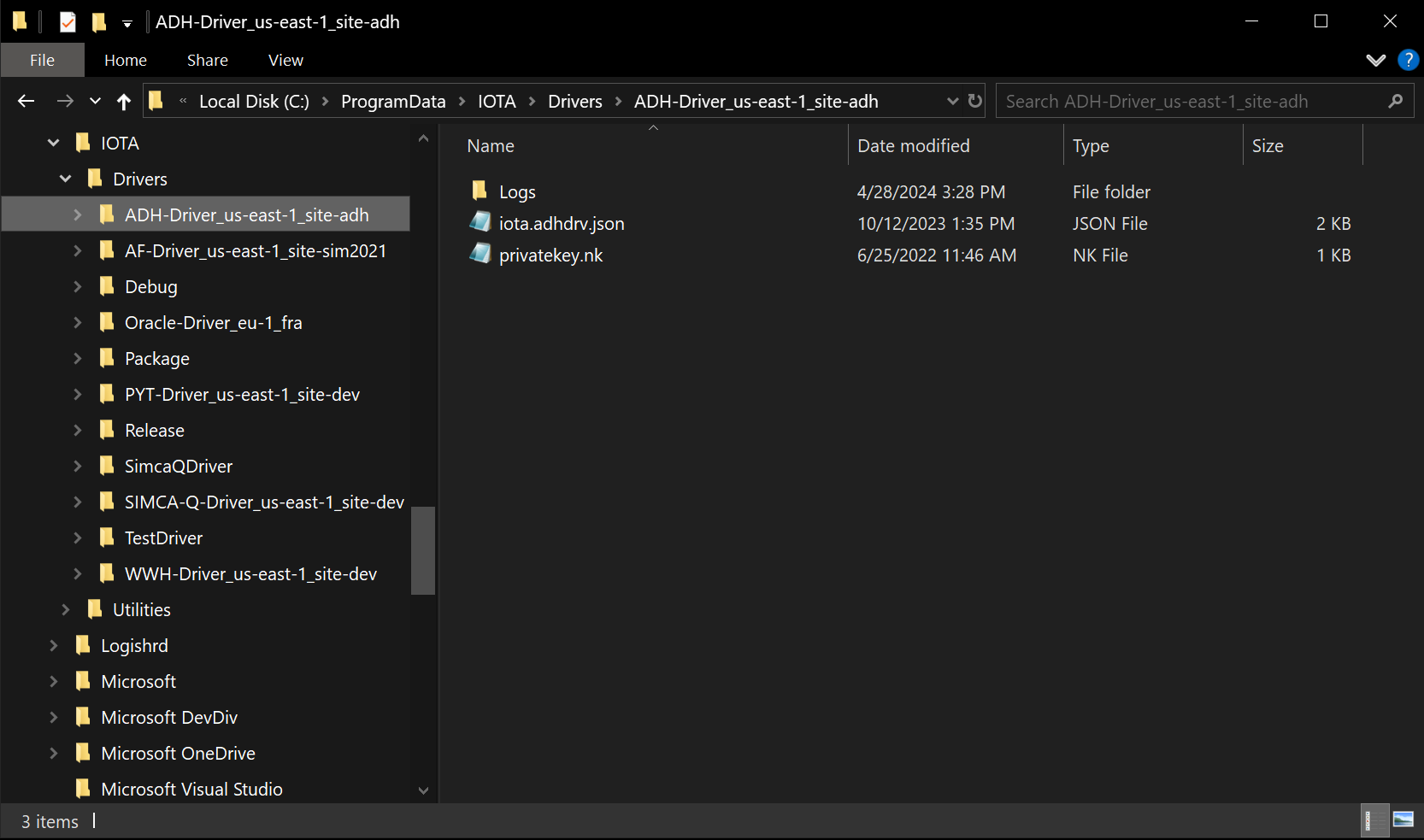Select PYT-Driver_us-east-1_site-dev in tree
The width and height of the screenshot is (1424, 840).
tap(242, 395)
